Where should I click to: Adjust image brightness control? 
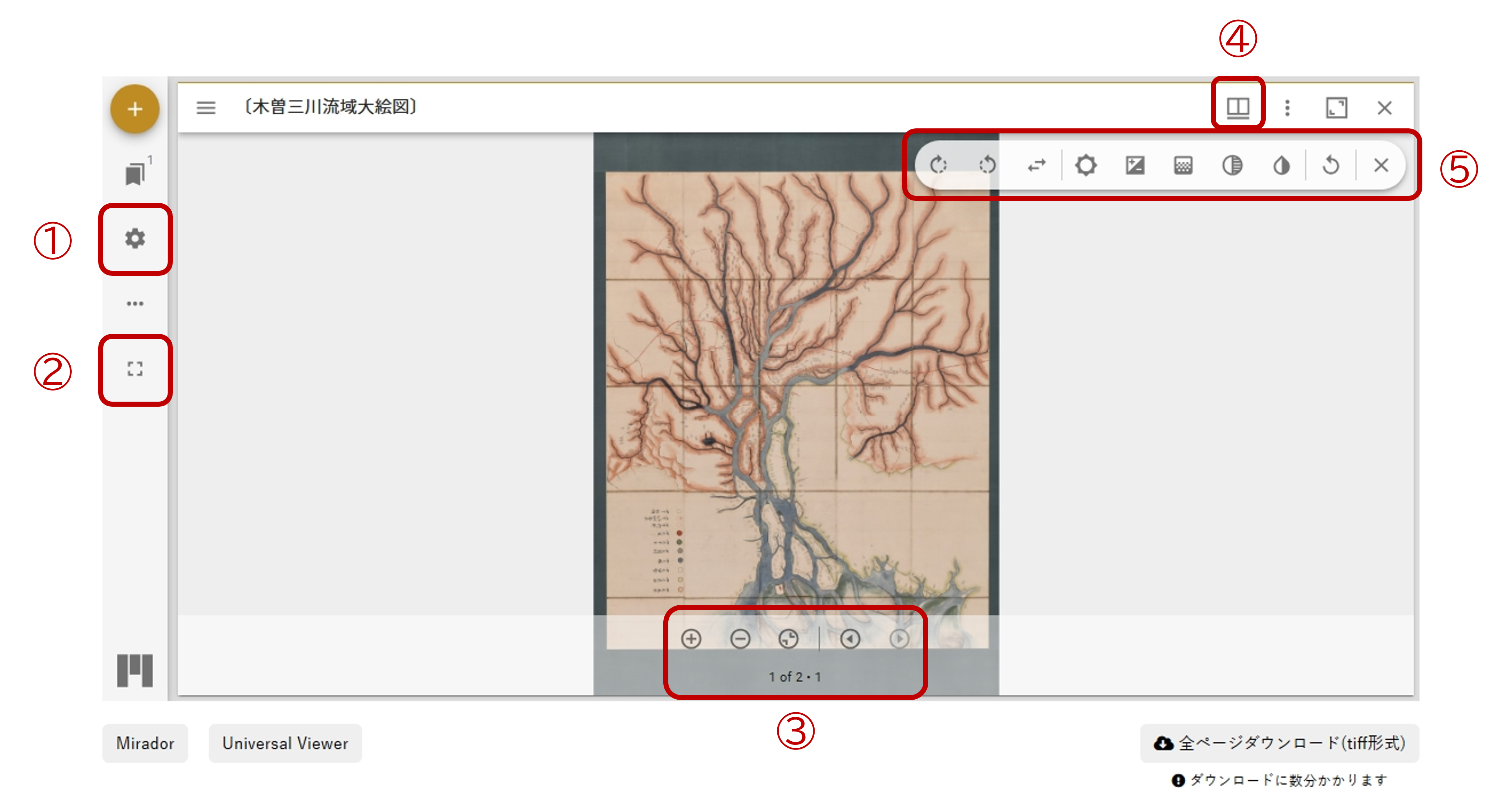(x=1086, y=165)
